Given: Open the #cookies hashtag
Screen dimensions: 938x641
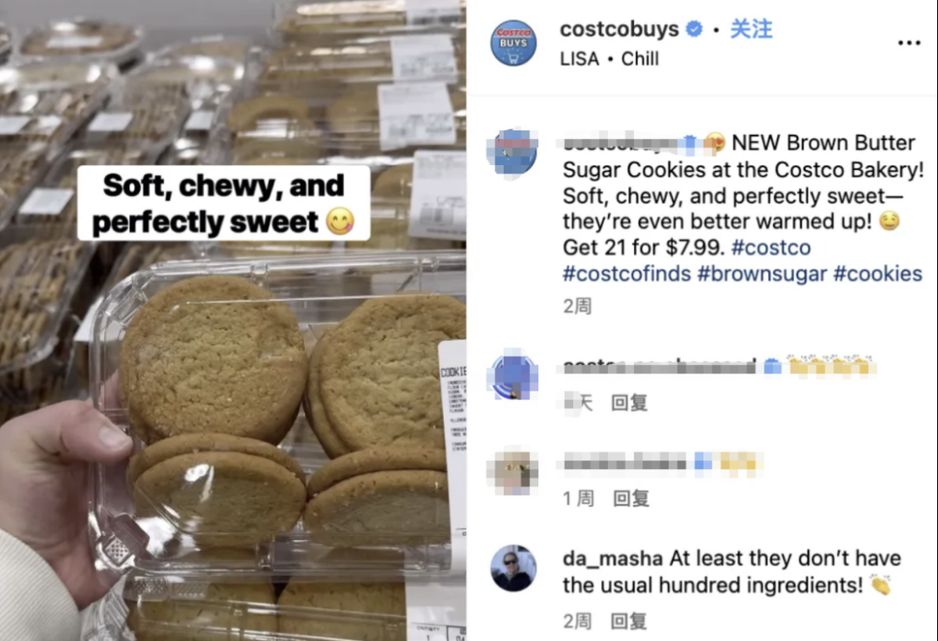Looking at the screenshot, I should tap(878, 273).
